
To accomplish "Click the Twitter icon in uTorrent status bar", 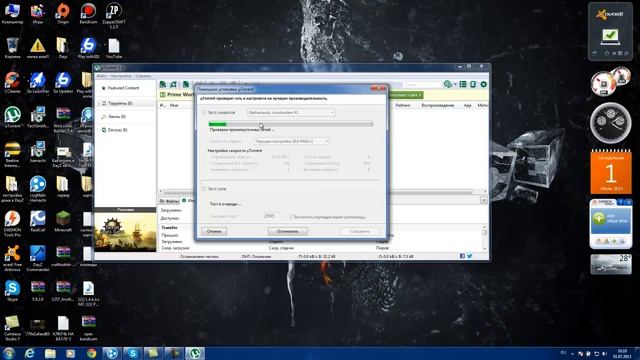I will [469, 256].
